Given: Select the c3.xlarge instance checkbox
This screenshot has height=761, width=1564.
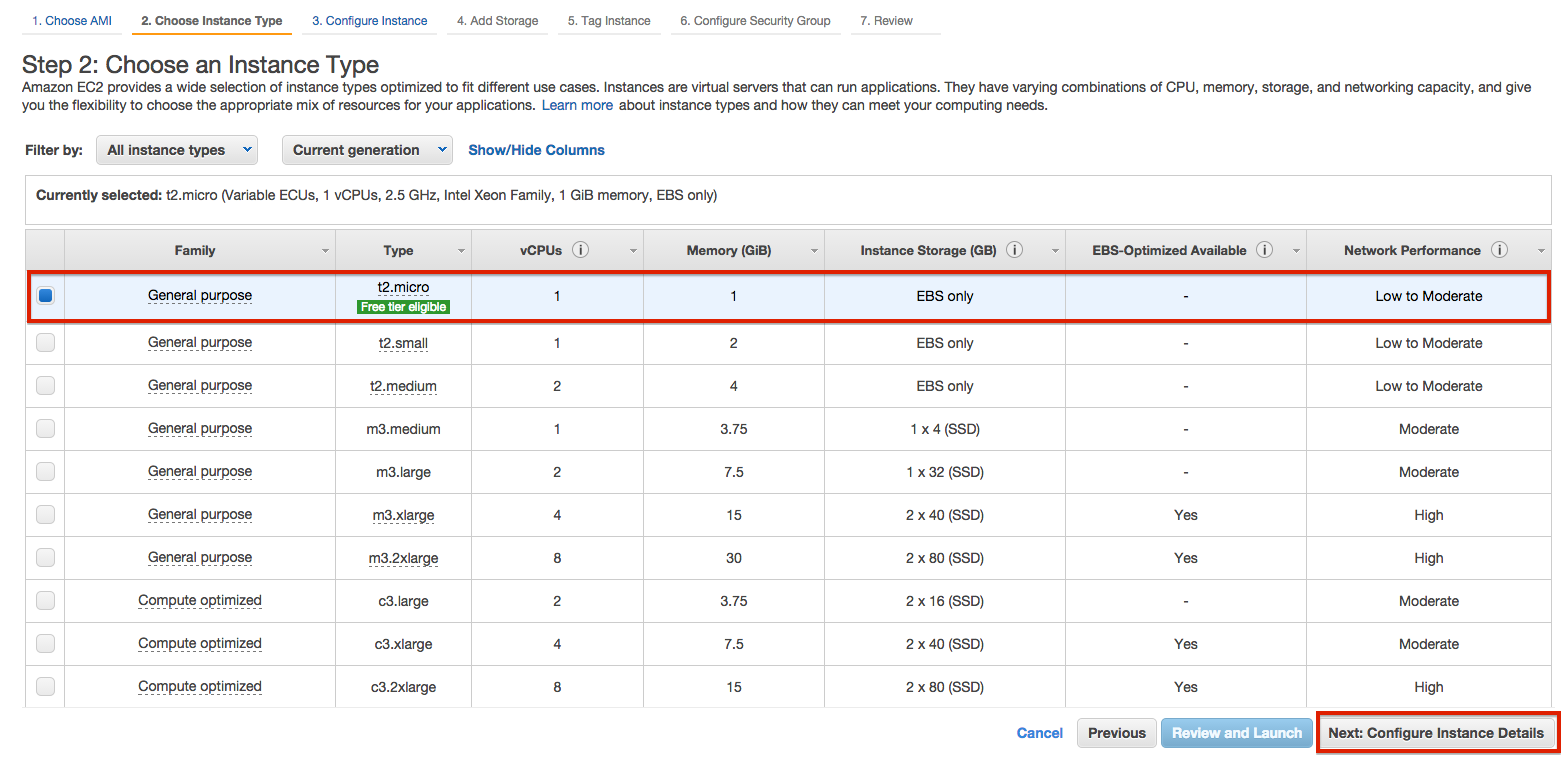Looking at the screenshot, I should tap(45, 644).
